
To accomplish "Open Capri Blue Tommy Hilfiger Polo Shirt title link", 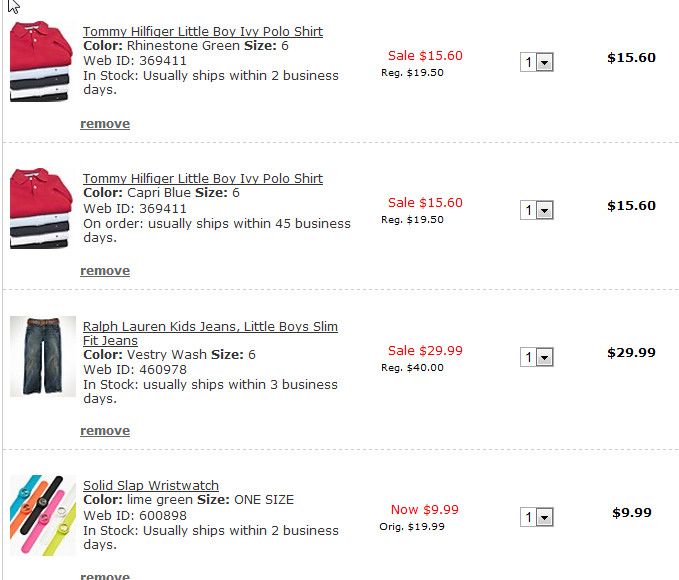I will tap(202, 179).
